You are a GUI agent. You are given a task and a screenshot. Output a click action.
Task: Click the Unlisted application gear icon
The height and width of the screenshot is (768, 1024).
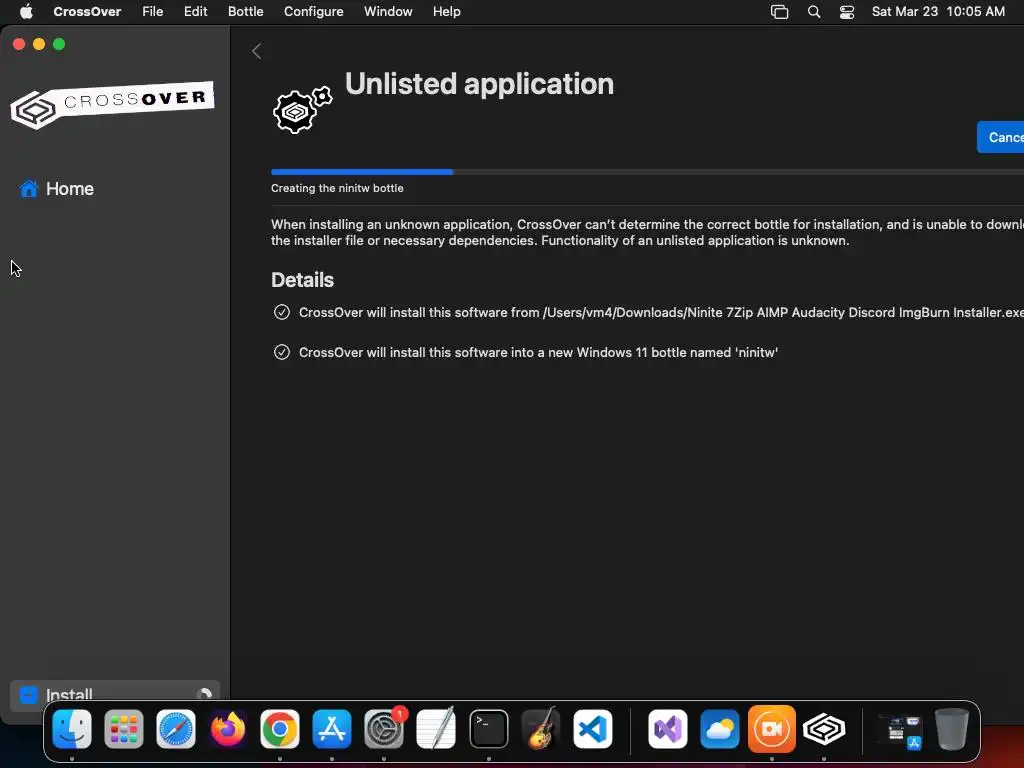point(302,110)
